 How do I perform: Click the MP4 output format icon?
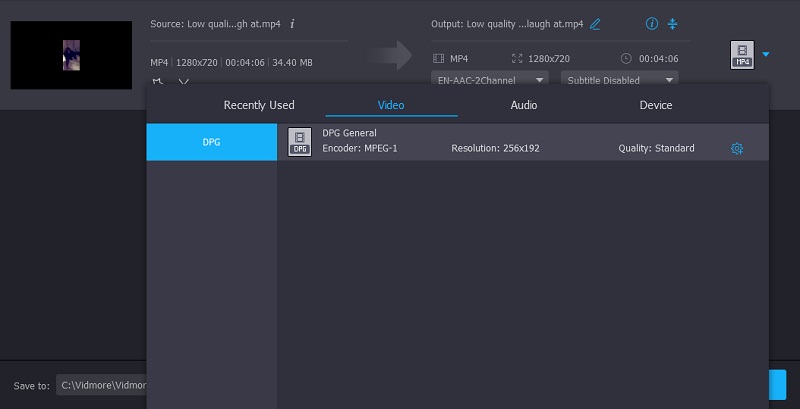coord(741,55)
